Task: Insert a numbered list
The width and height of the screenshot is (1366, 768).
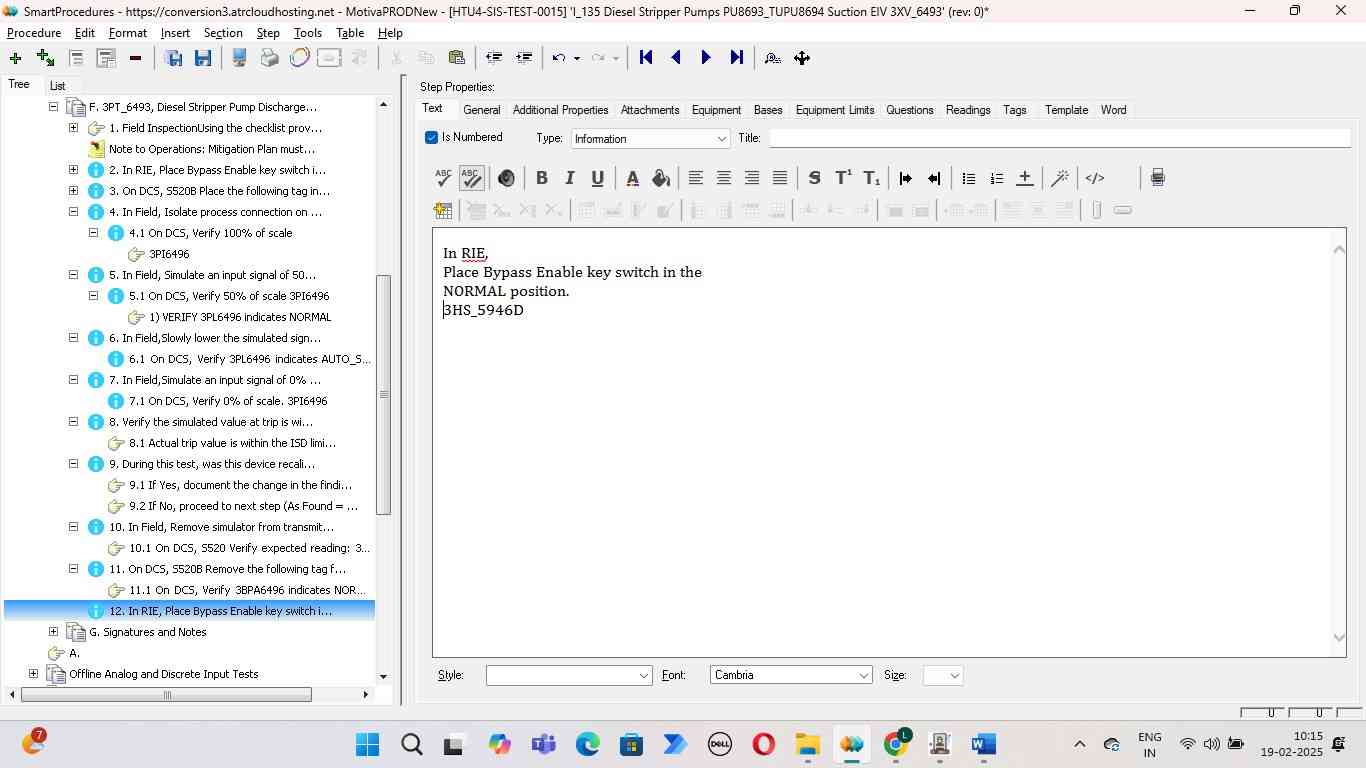Action: click(996, 178)
